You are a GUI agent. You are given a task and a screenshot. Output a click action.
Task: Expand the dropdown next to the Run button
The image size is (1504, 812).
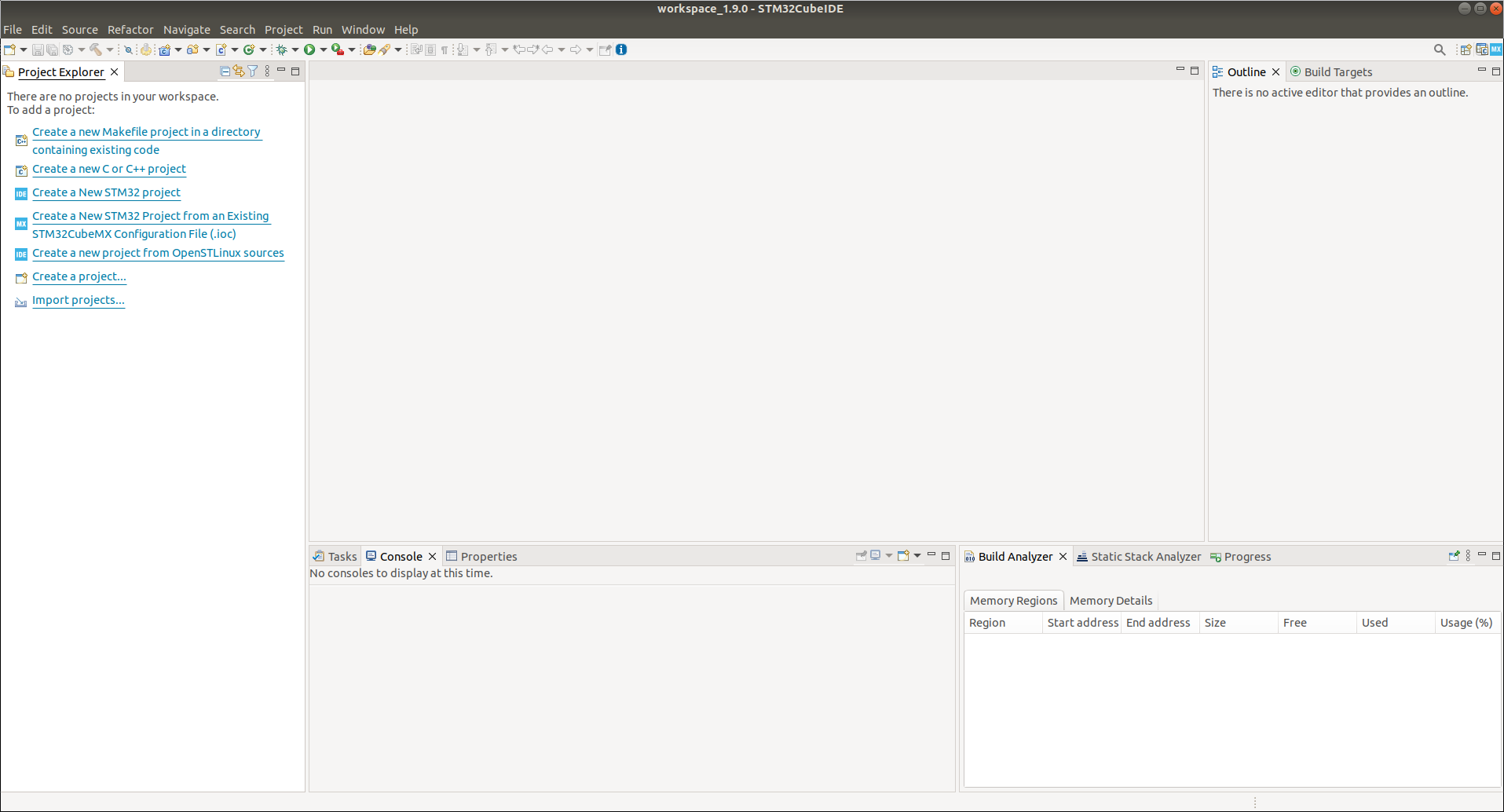(x=324, y=49)
